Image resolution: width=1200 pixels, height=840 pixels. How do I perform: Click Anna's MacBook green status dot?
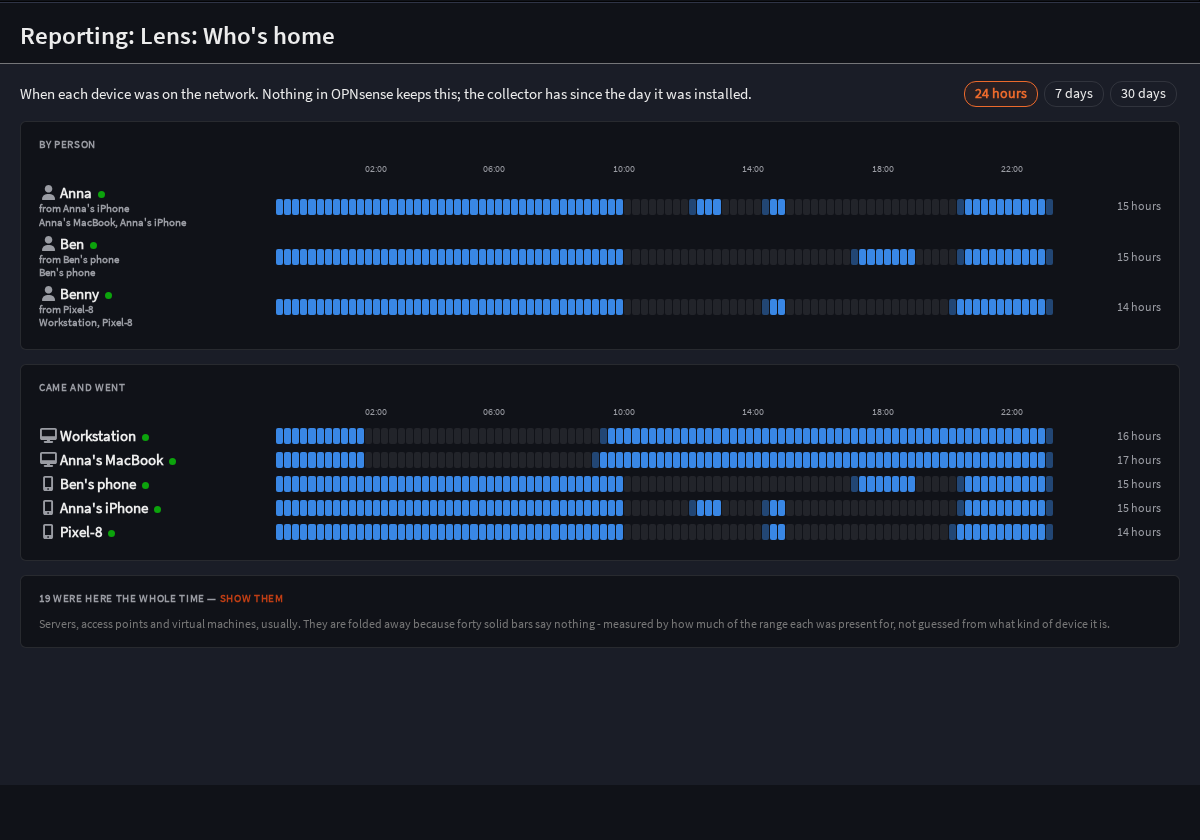tap(173, 461)
